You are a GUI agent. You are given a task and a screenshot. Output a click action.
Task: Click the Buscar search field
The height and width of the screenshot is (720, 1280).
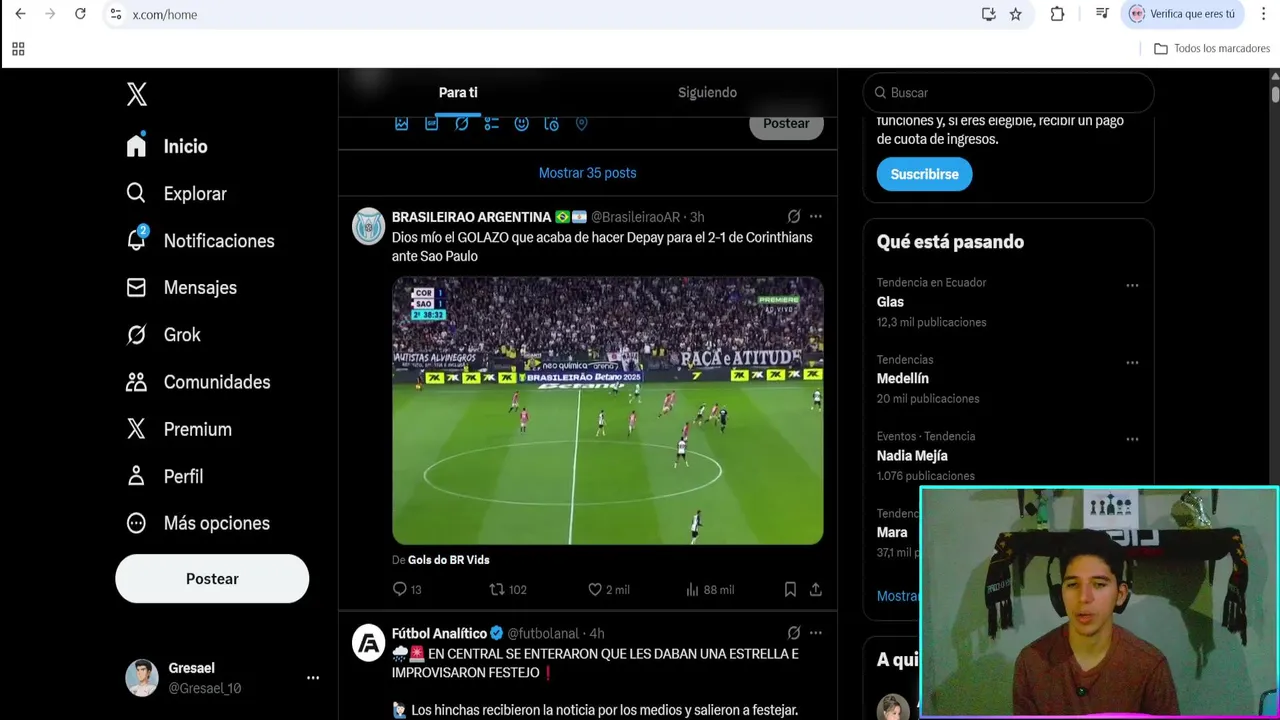1009,92
